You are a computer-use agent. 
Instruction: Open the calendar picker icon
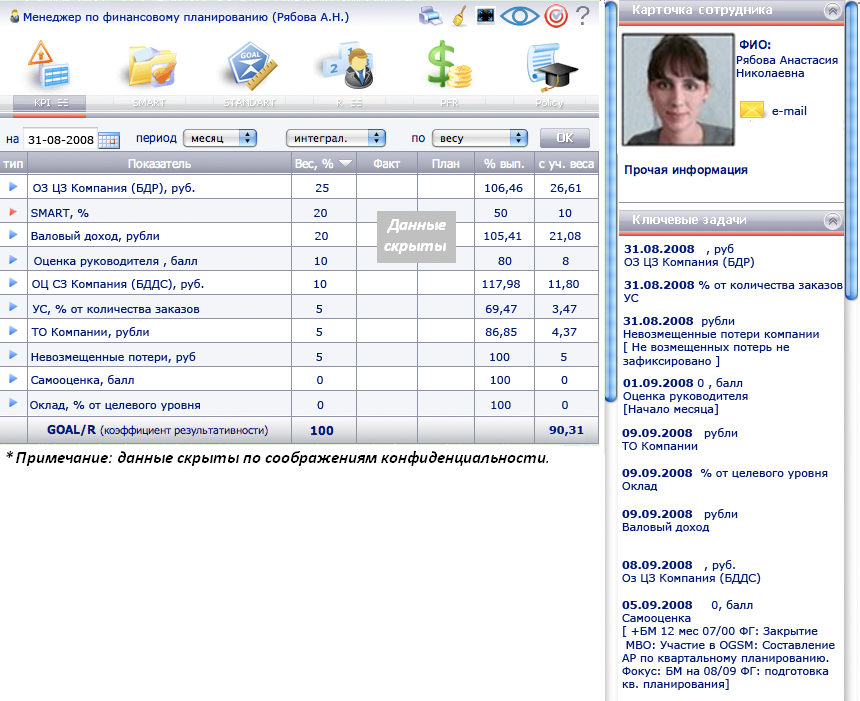point(109,140)
